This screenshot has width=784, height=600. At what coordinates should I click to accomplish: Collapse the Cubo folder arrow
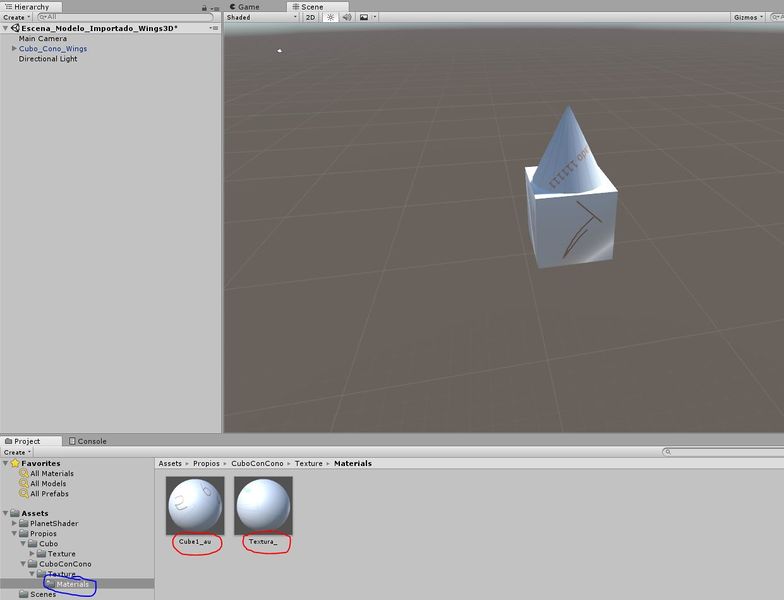23,544
